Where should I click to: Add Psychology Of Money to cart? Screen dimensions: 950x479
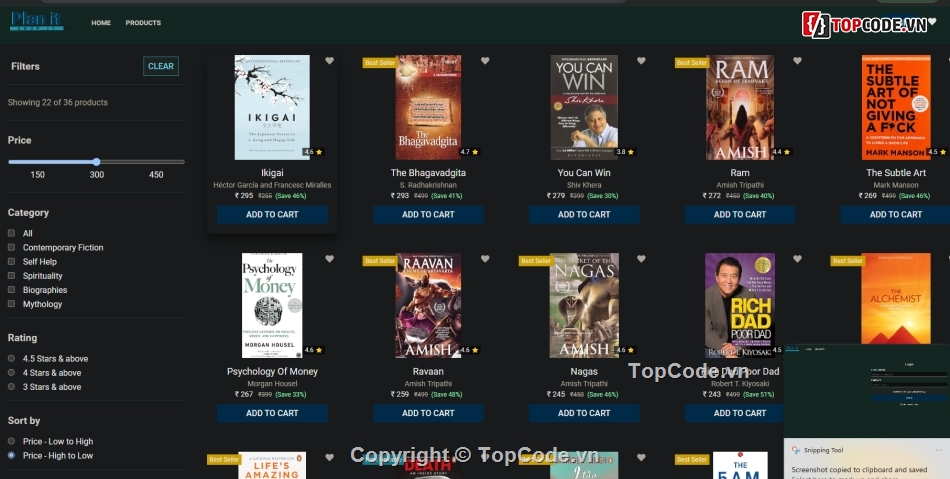(272, 413)
